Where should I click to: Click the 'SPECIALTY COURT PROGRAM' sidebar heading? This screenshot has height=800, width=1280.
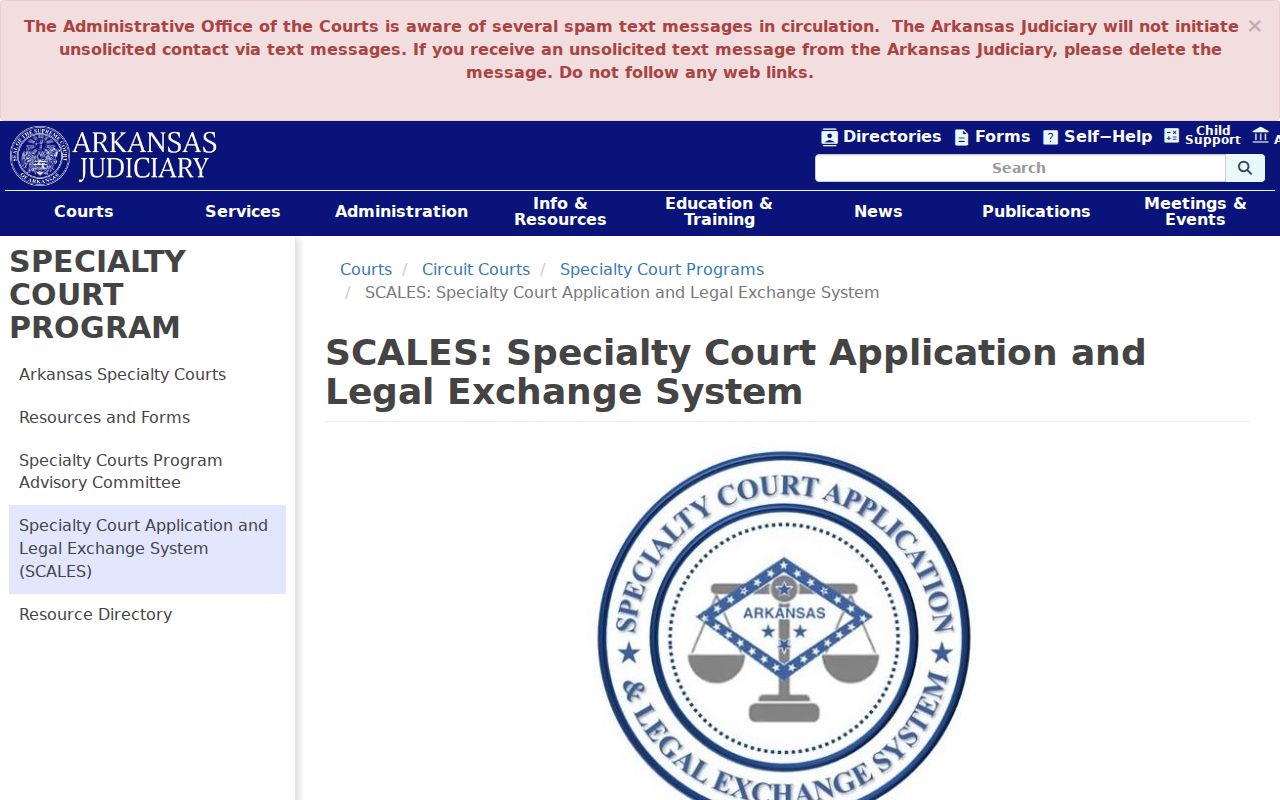[98, 294]
